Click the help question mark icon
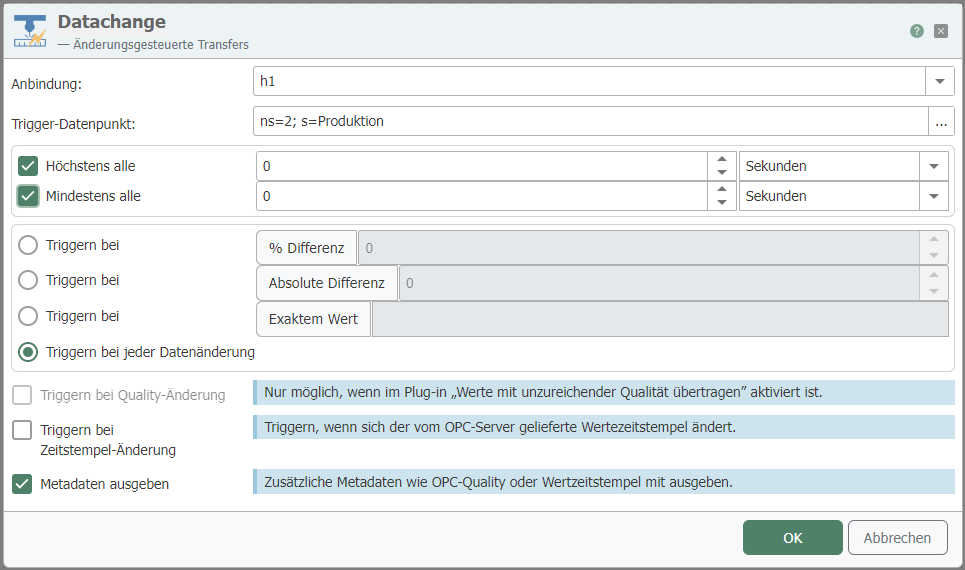Viewport: 965px width, 570px height. tap(916, 31)
